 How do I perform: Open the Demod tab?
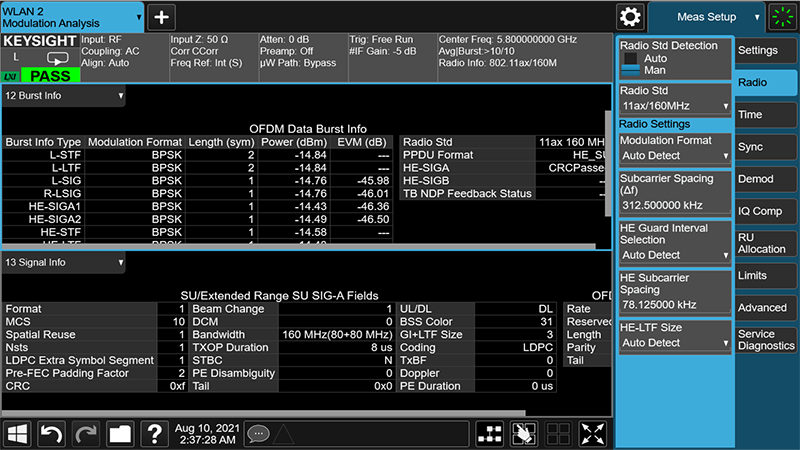[x=766, y=179]
